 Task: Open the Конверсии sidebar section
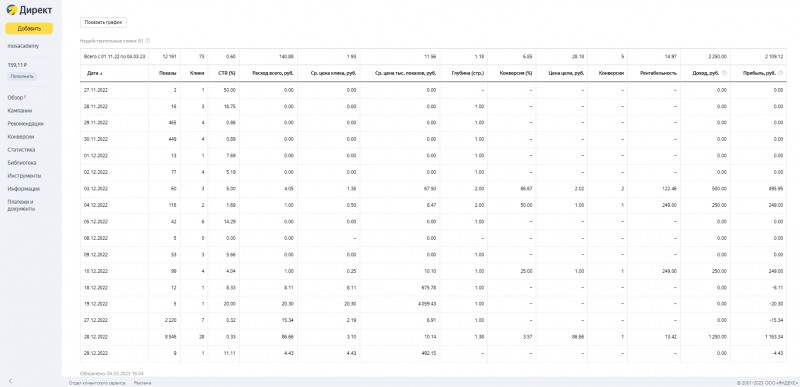21,137
